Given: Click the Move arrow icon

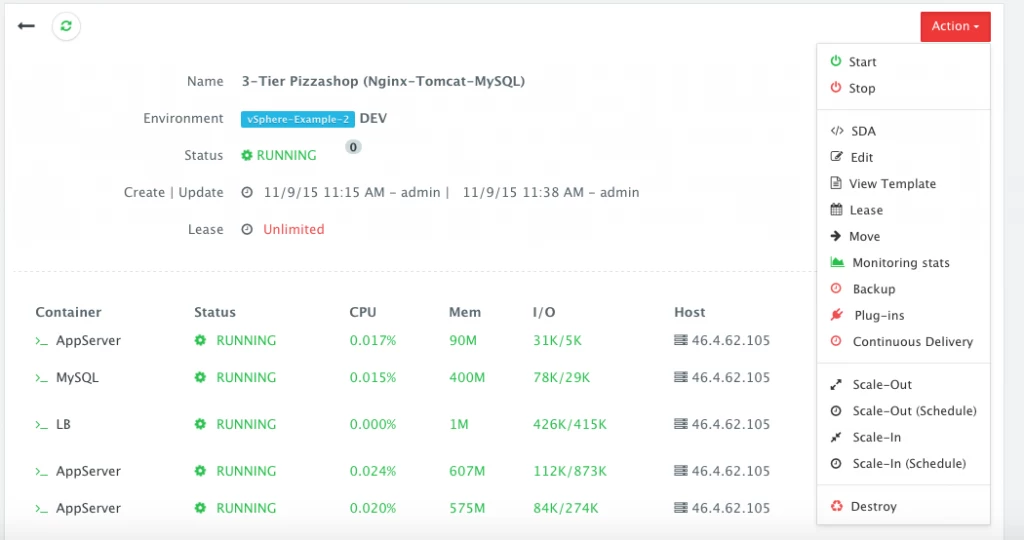Looking at the screenshot, I should 836,236.
